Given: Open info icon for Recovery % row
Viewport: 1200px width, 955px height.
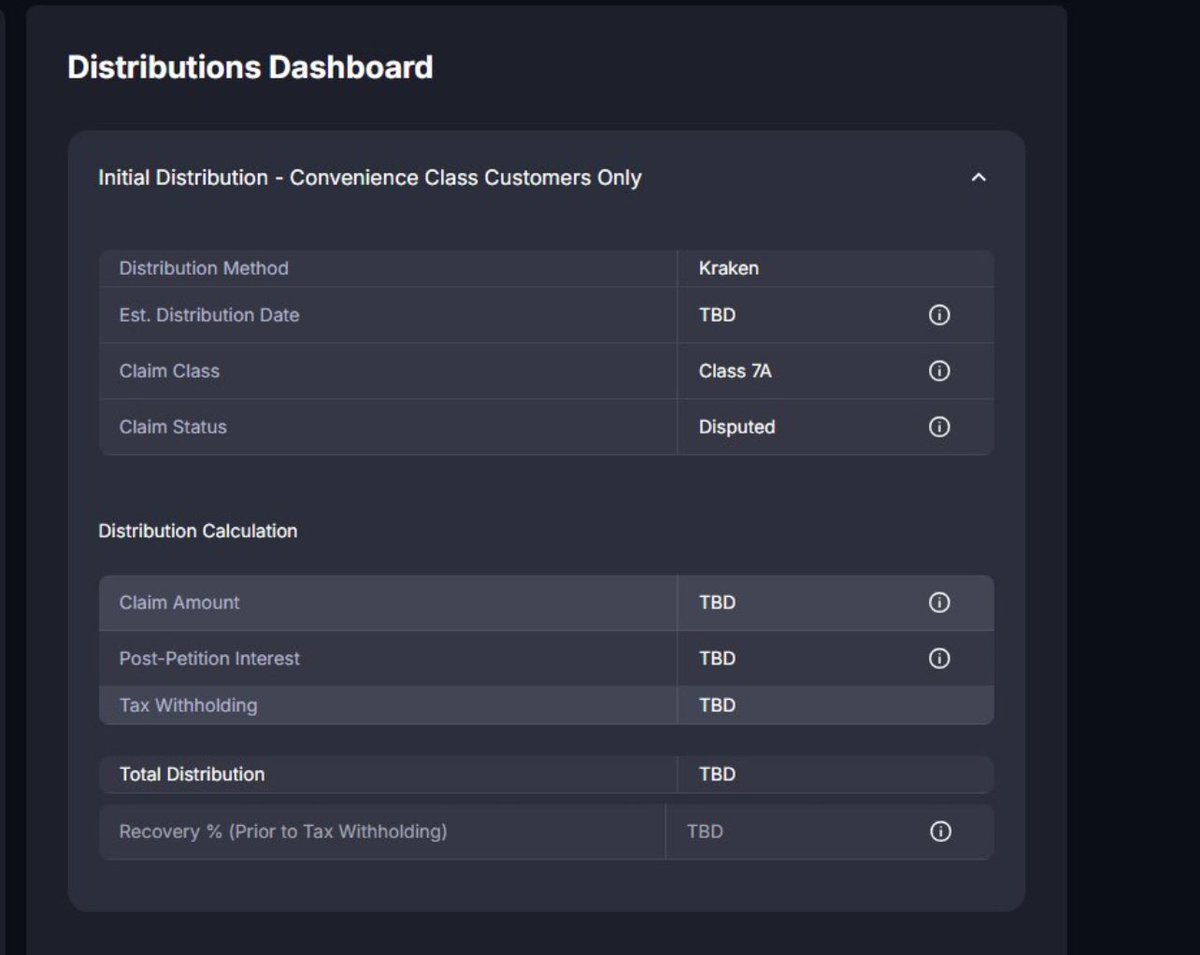Looking at the screenshot, I should [x=940, y=832].
